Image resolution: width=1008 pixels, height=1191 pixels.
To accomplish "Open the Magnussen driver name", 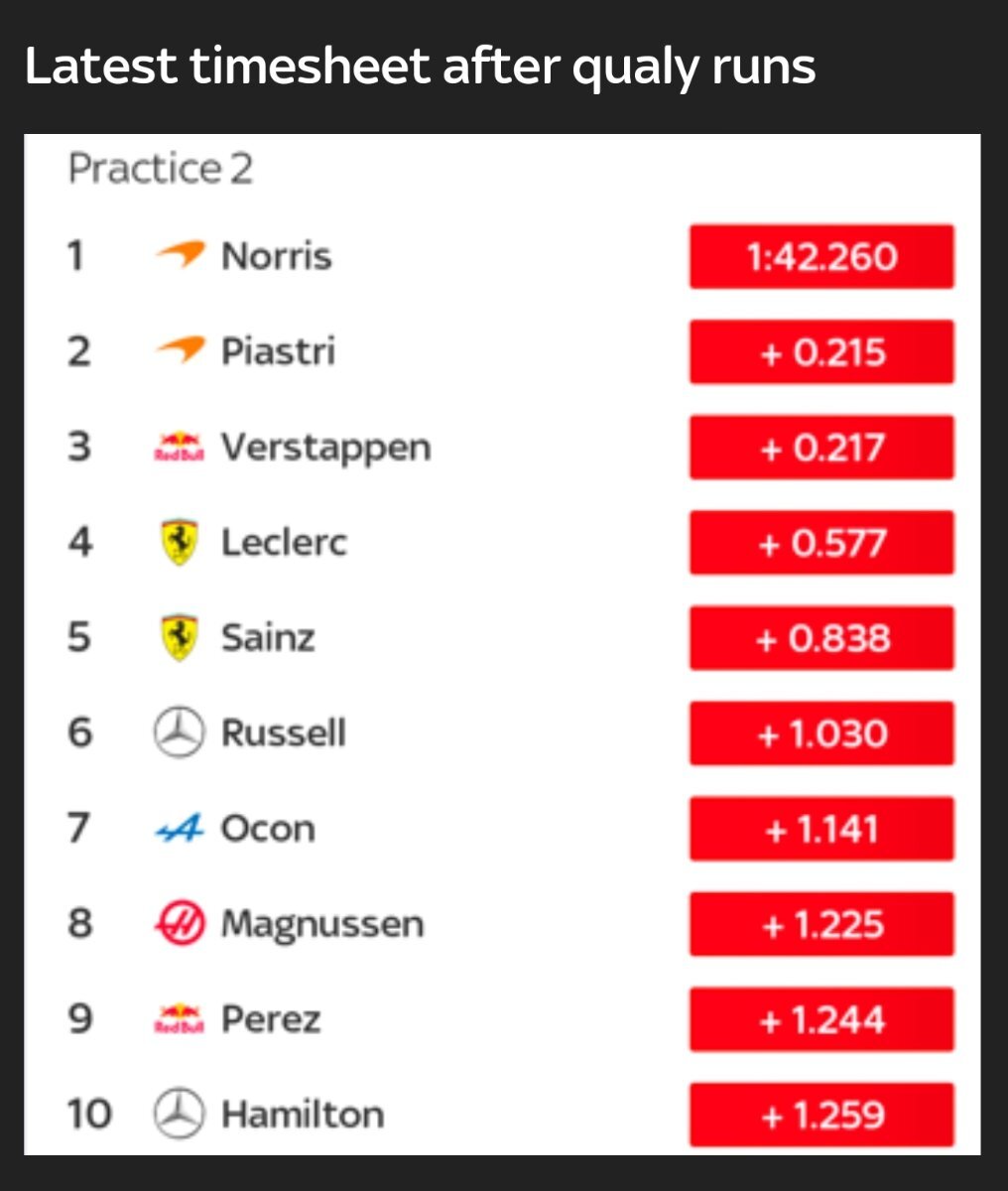I will click(x=322, y=924).
